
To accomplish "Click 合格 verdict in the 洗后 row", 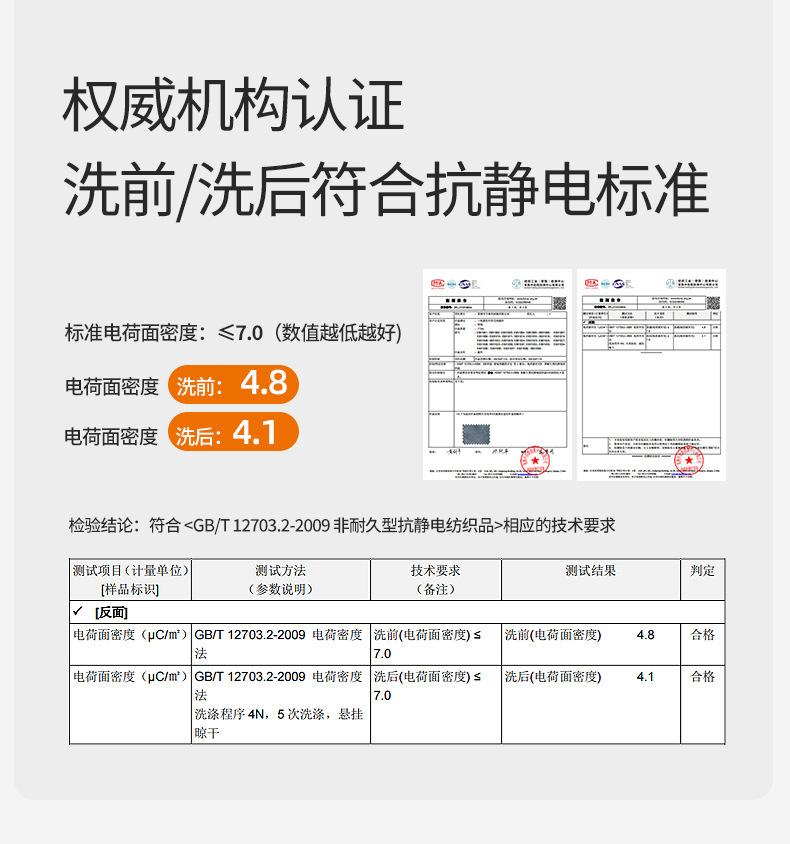I will coord(703,677).
